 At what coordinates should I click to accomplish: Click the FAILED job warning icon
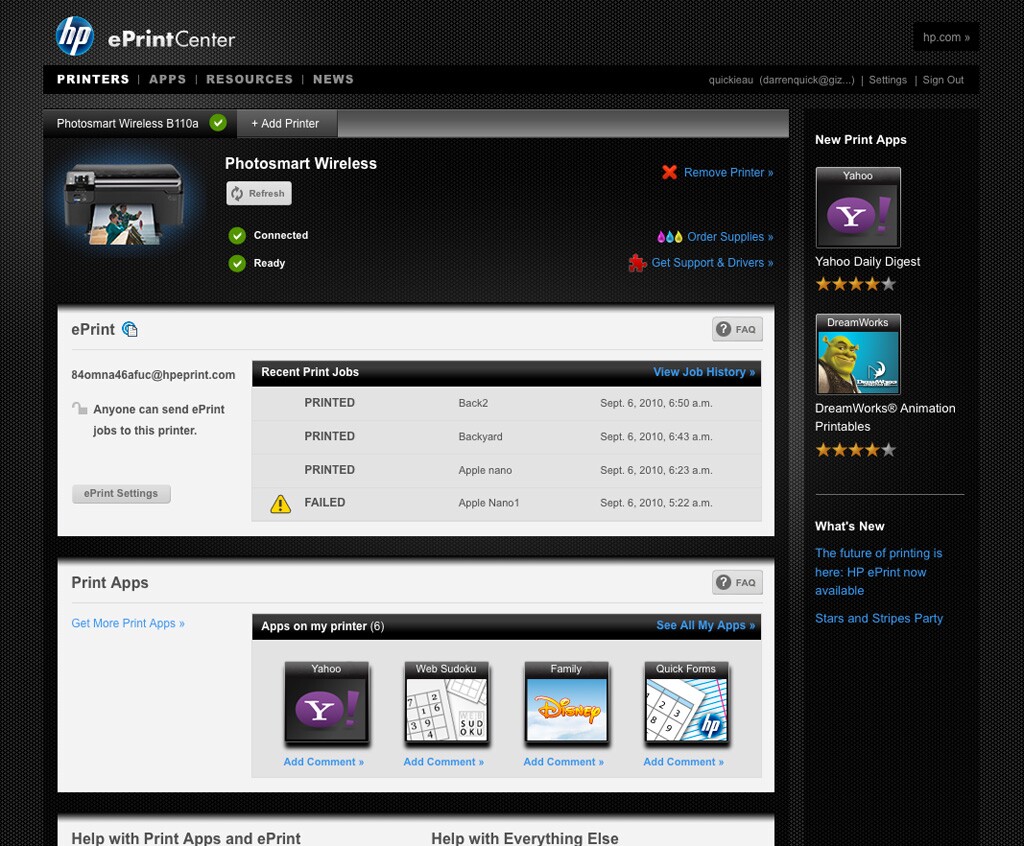[x=280, y=504]
